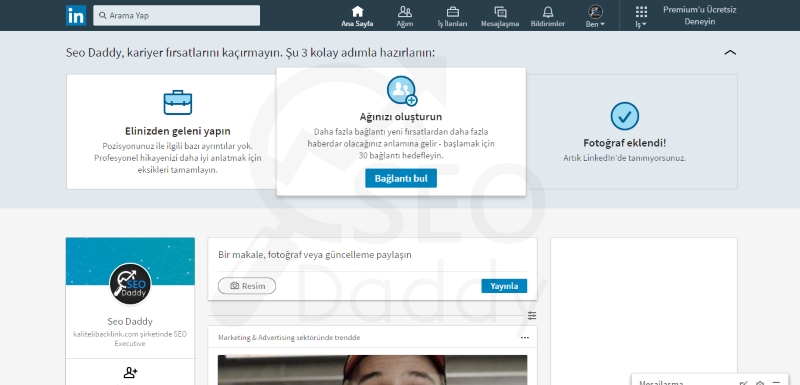Click the share update text box

[x=372, y=254]
